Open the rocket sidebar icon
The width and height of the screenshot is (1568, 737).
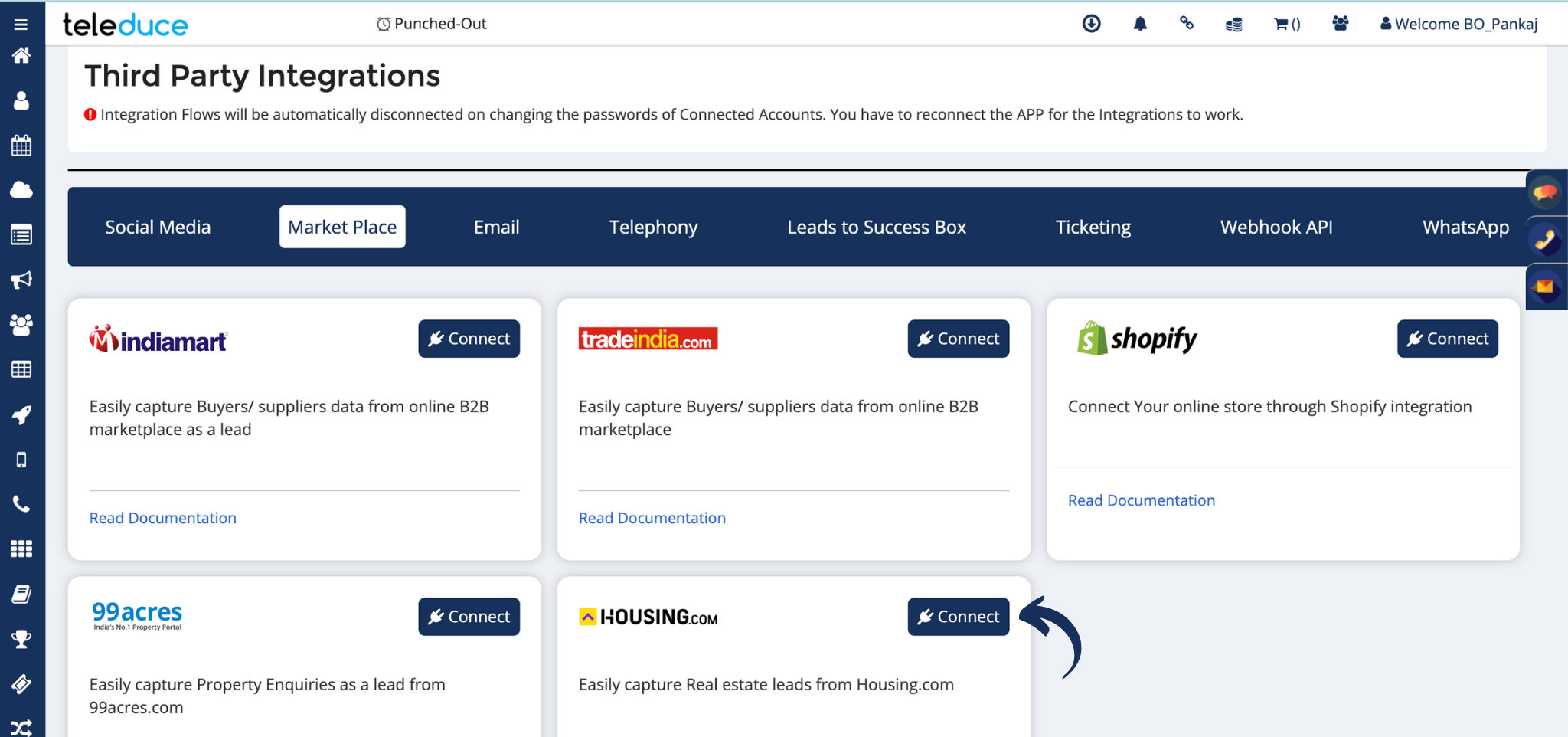(21, 414)
